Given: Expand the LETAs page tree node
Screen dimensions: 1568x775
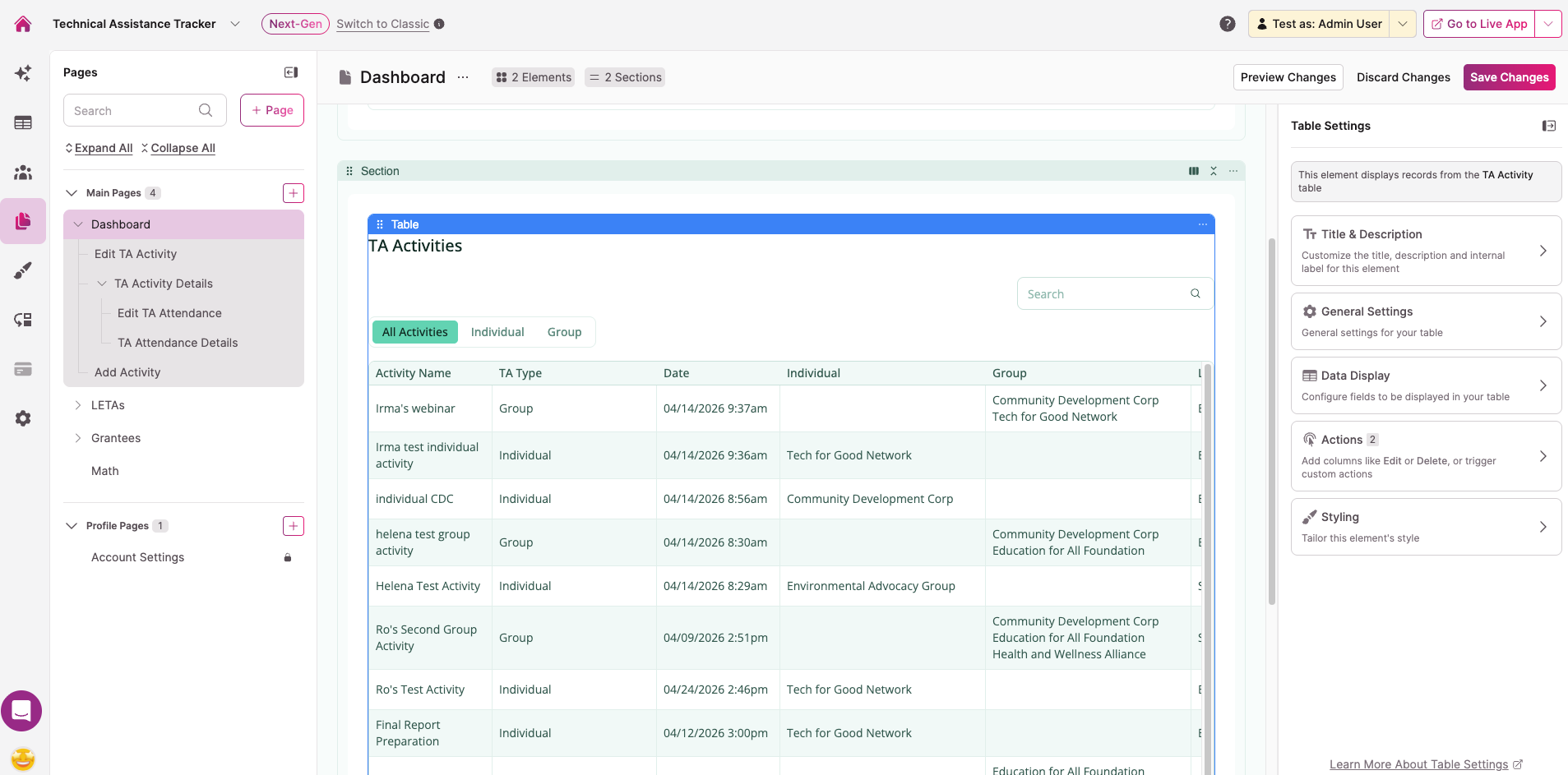Looking at the screenshot, I should (x=78, y=405).
